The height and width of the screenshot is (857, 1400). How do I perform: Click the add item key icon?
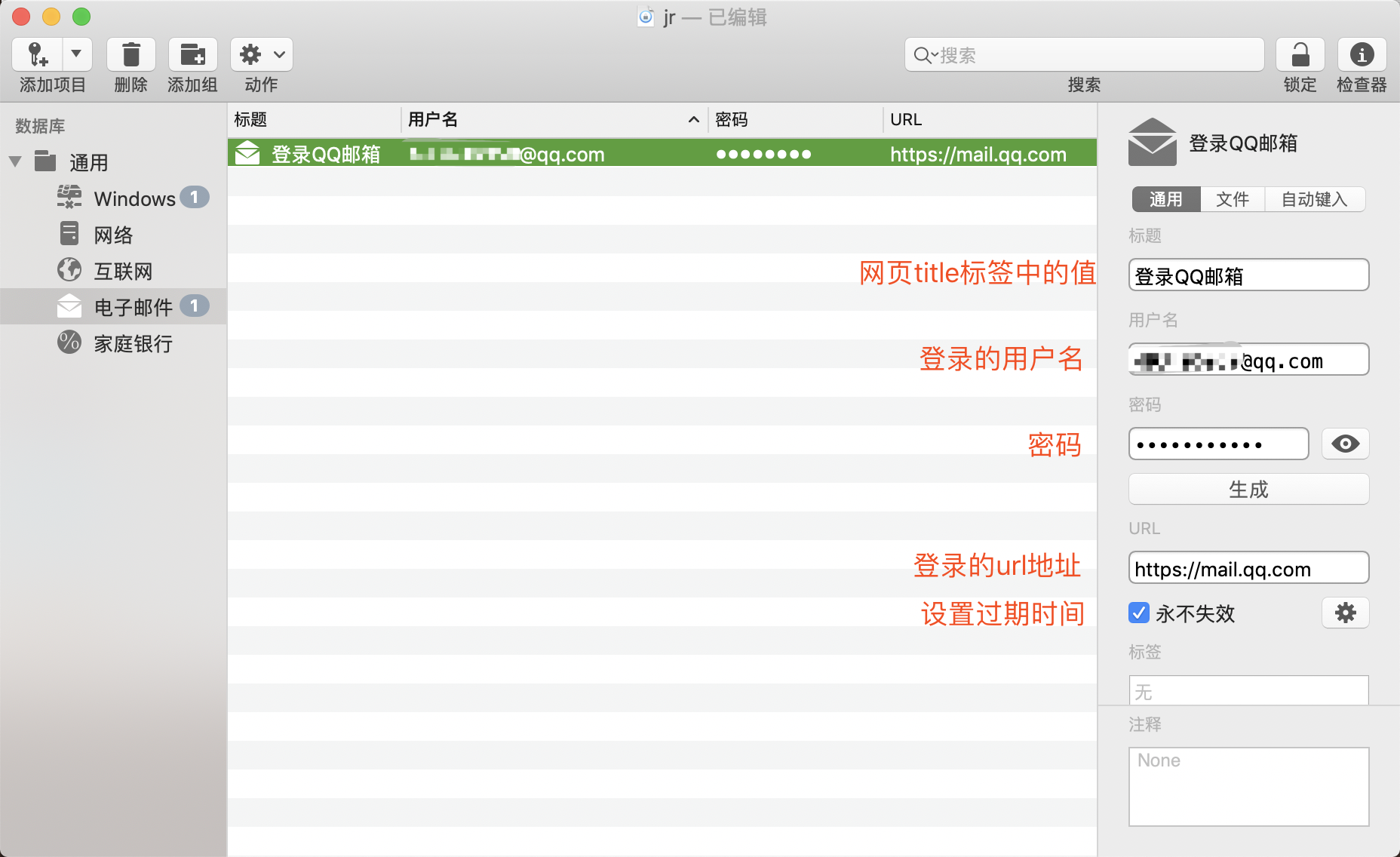click(x=37, y=54)
